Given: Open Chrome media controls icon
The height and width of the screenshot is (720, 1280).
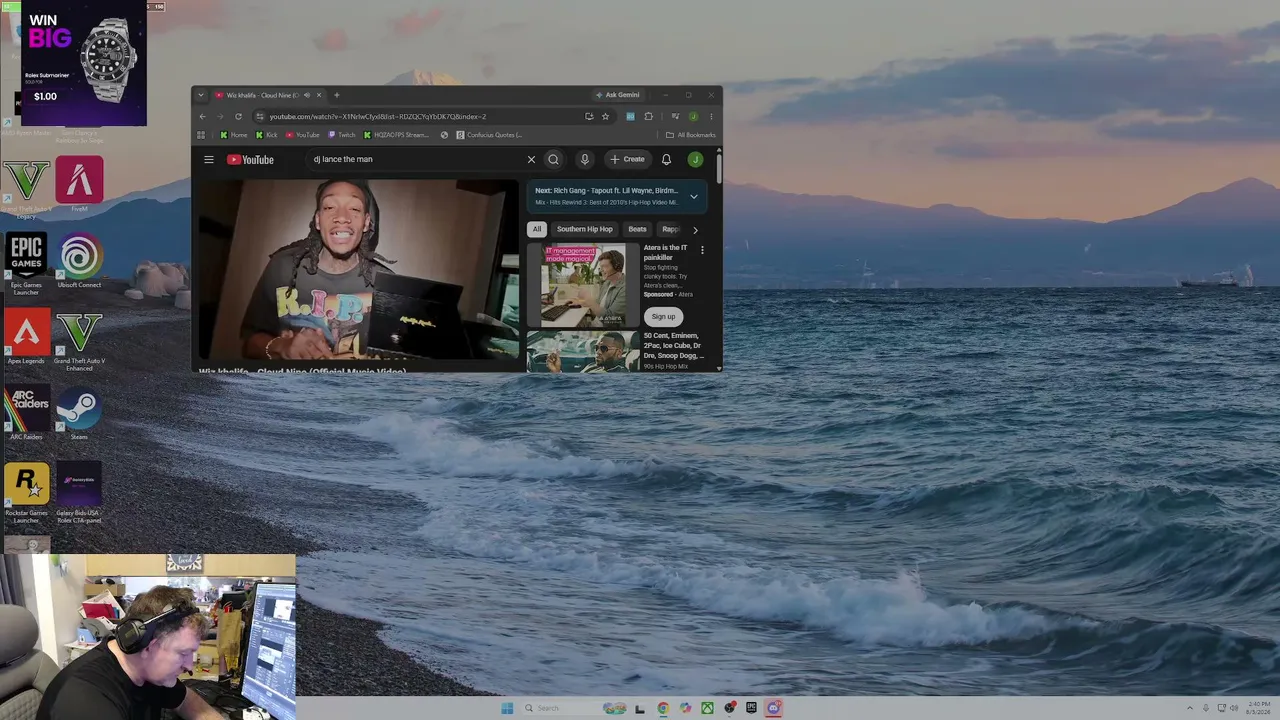Looking at the screenshot, I should click(x=675, y=116).
